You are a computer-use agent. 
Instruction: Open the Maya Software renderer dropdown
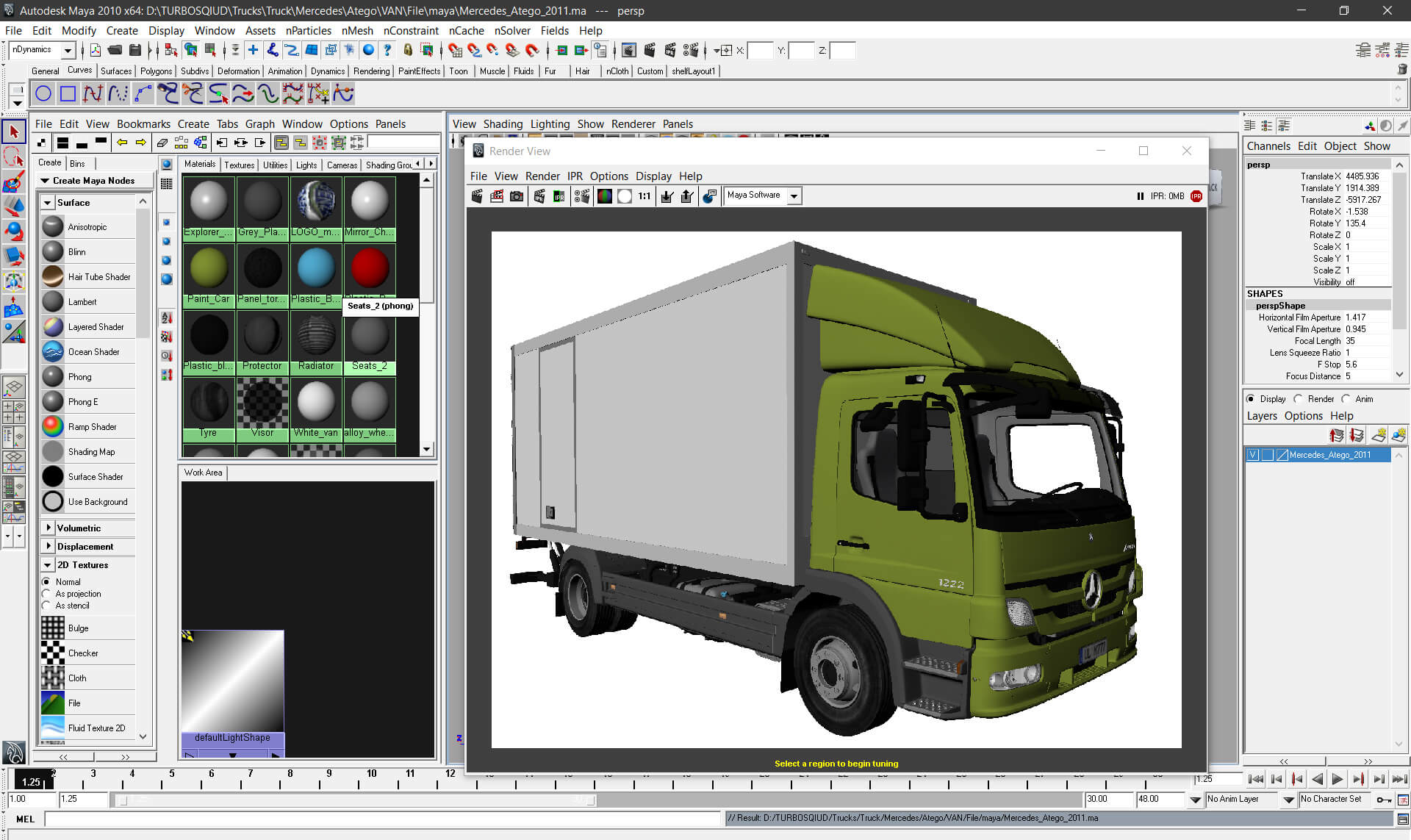[x=794, y=196]
